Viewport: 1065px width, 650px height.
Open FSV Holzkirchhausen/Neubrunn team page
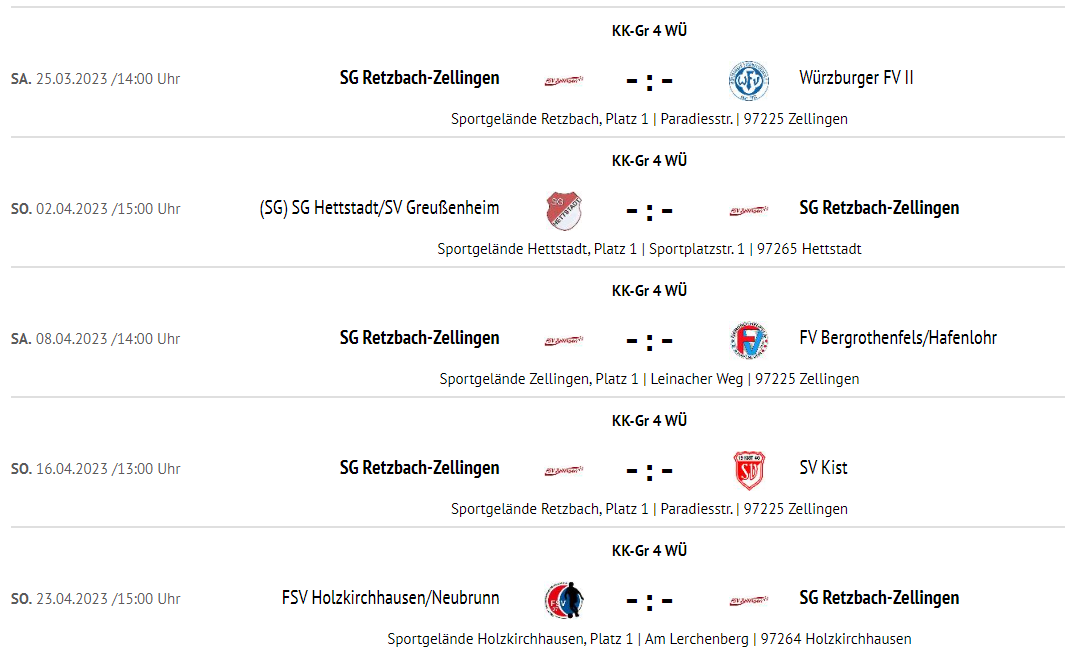click(391, 598)
